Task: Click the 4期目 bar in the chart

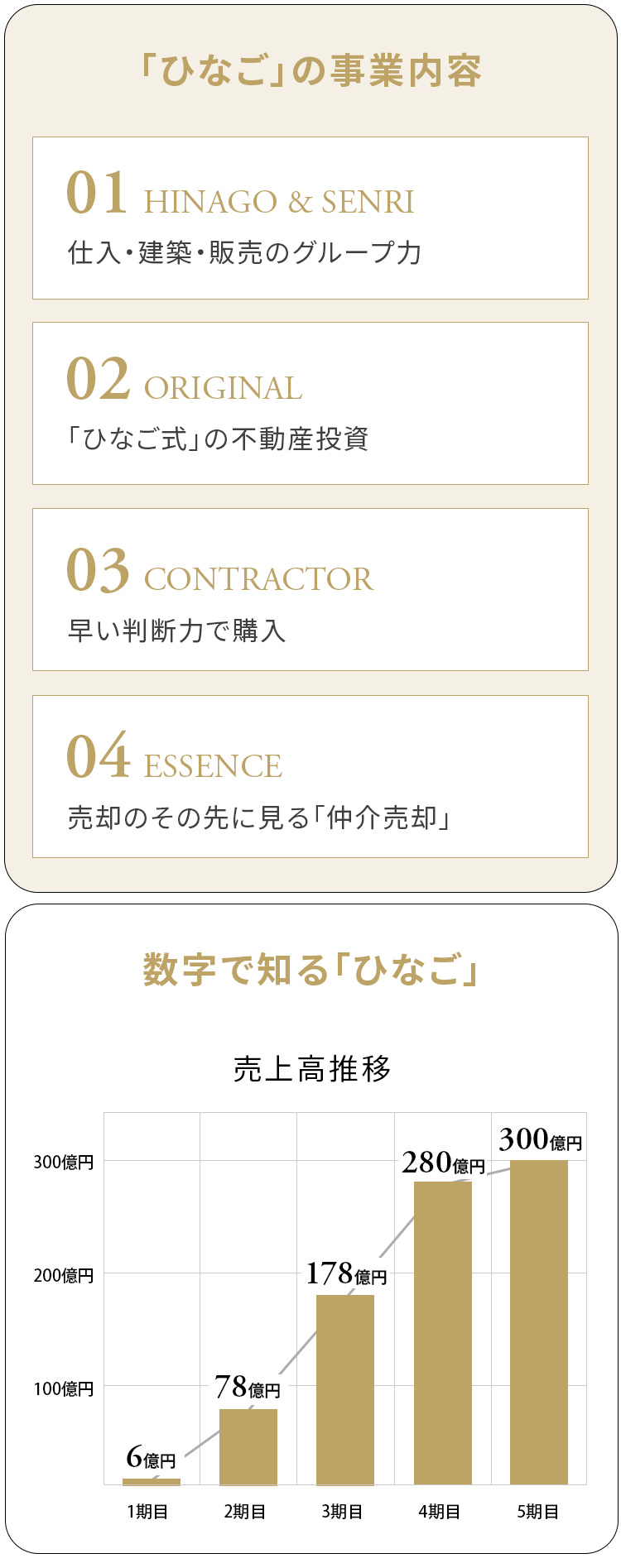Action: pos(442,1332)
